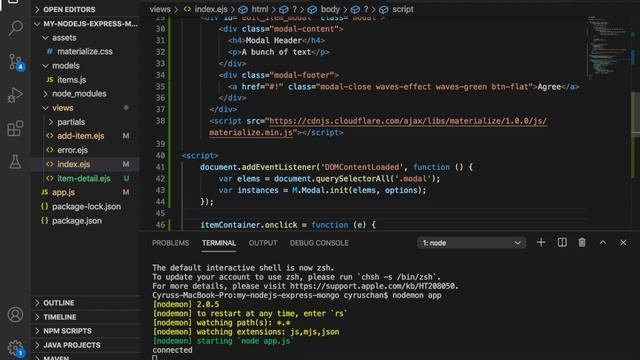Open the Manage gear settings icon
Viewport: 640px width, 360px height.
[x=15, y=348]
